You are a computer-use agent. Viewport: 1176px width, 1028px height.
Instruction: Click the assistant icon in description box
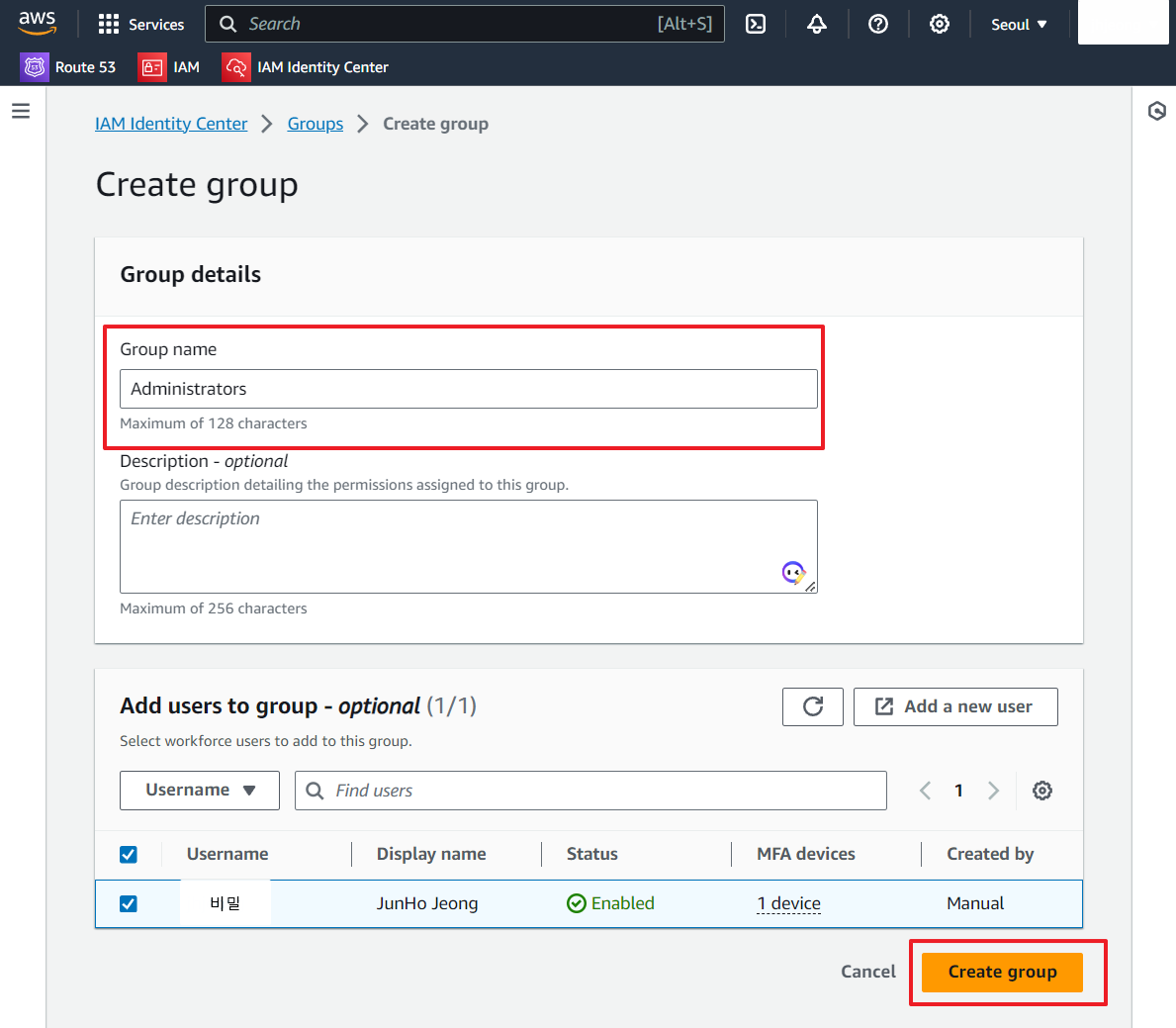(x=793, y=573)
